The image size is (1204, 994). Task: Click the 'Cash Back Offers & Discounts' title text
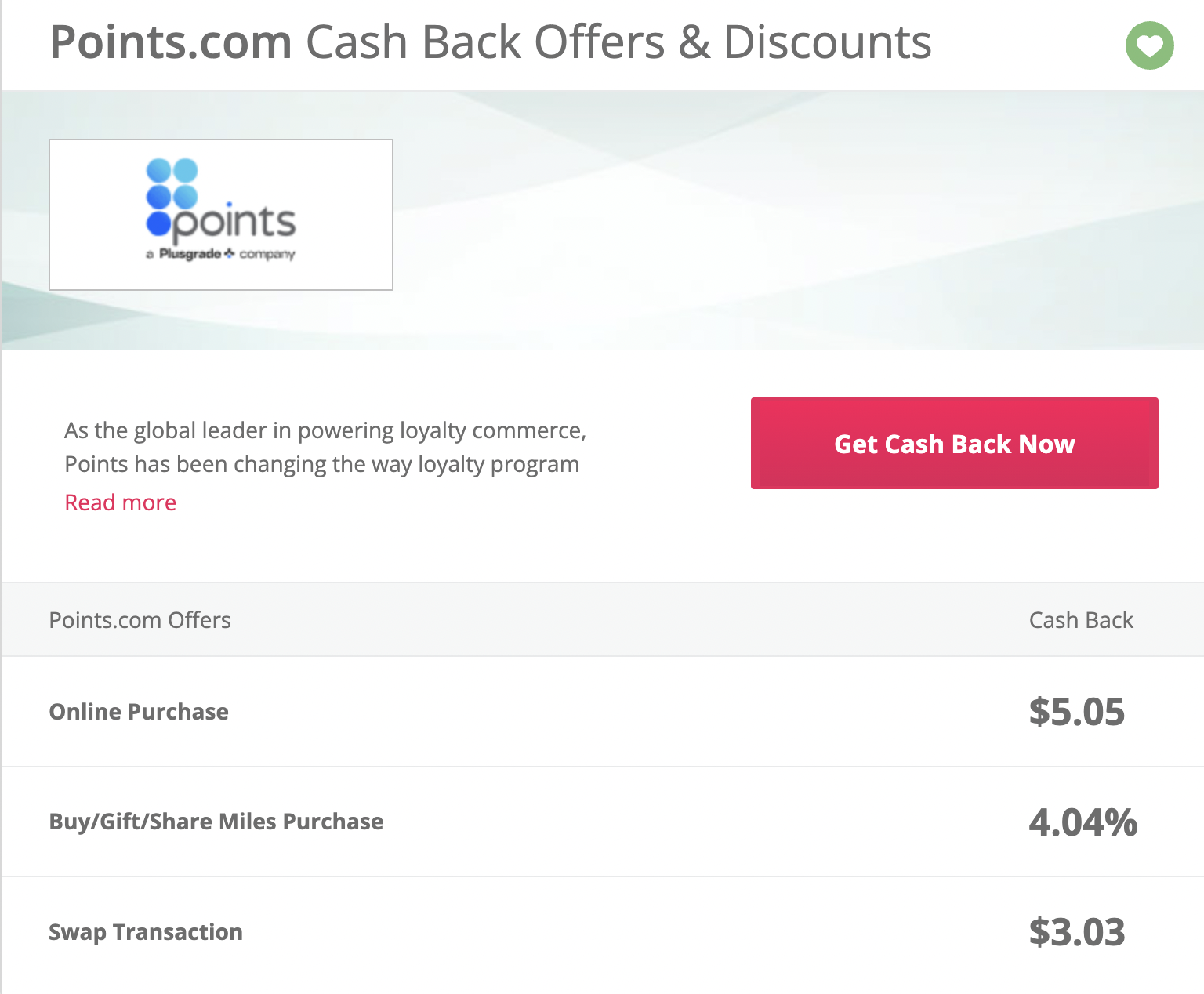618,42
